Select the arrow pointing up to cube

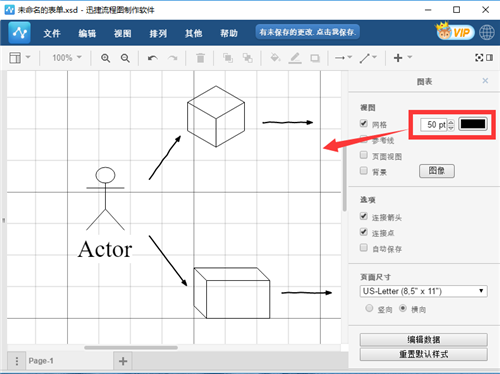tap(165, 158)
